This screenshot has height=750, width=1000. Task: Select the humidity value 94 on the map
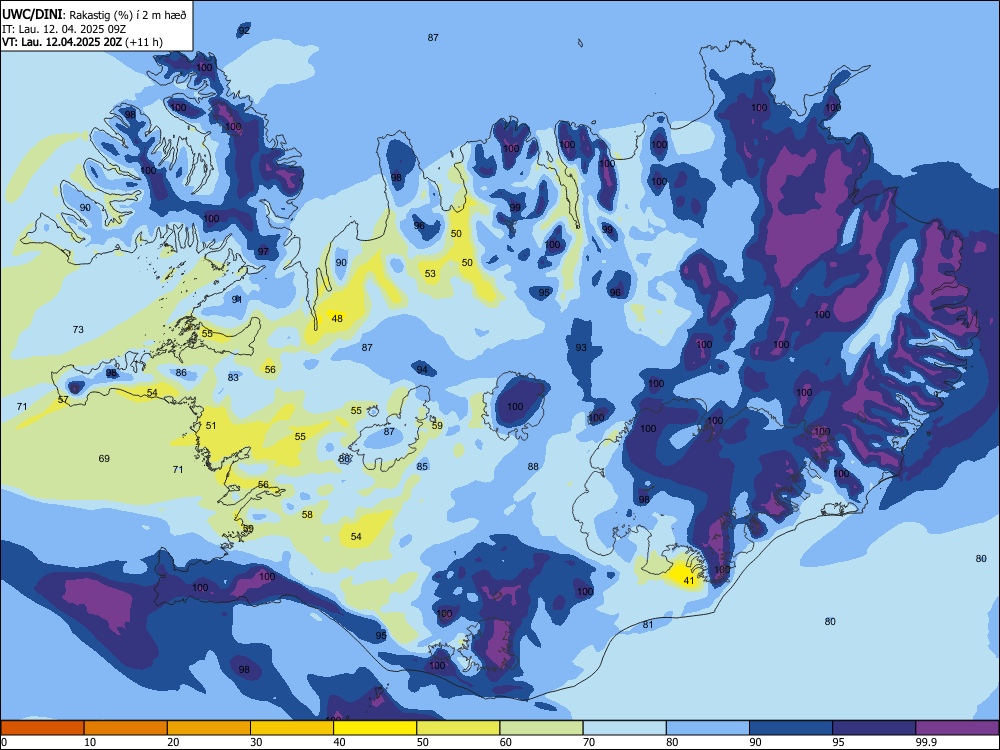[x=422, y=370]
